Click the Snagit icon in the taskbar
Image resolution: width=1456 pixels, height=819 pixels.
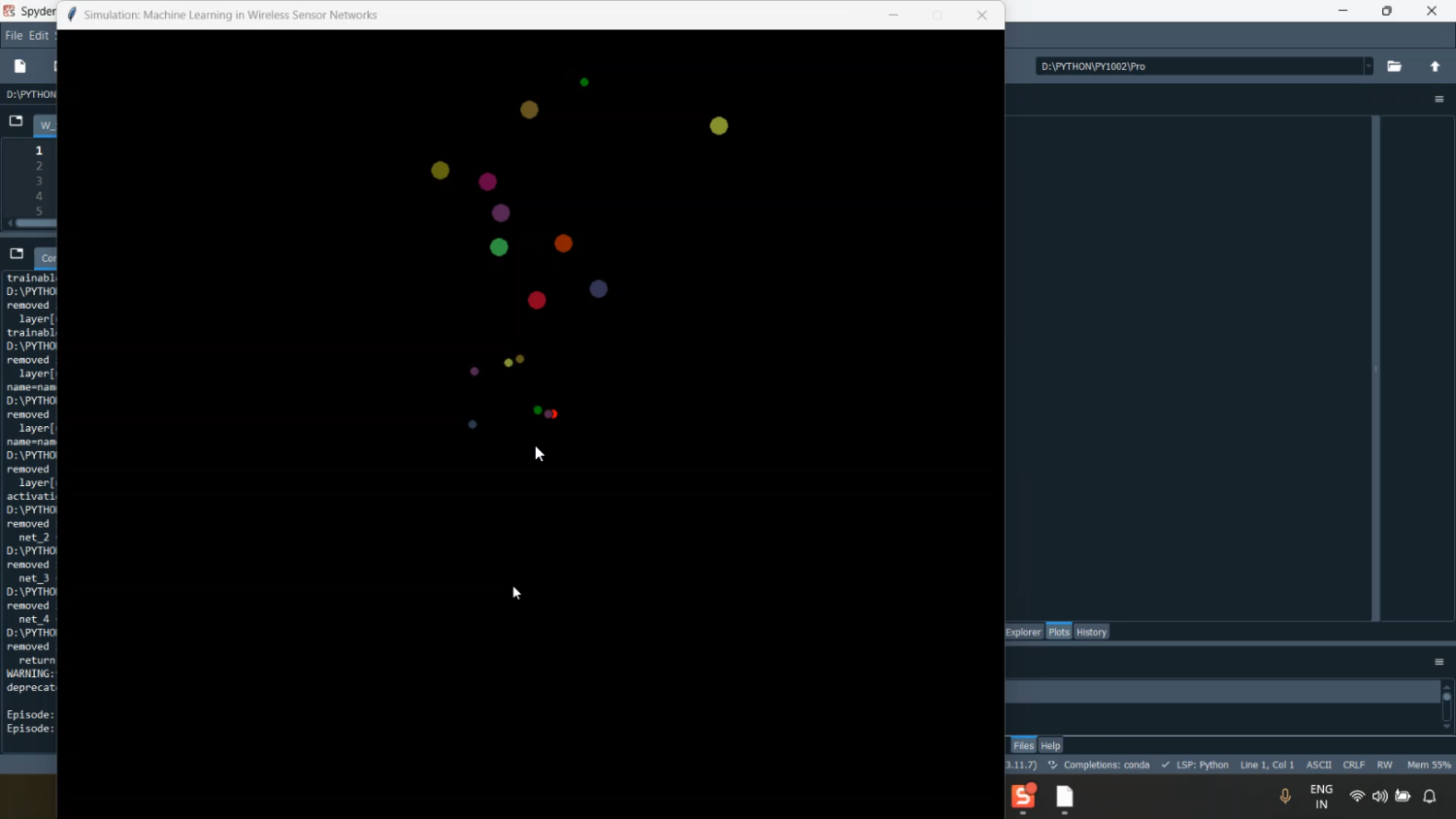[x=1023, y=797]
